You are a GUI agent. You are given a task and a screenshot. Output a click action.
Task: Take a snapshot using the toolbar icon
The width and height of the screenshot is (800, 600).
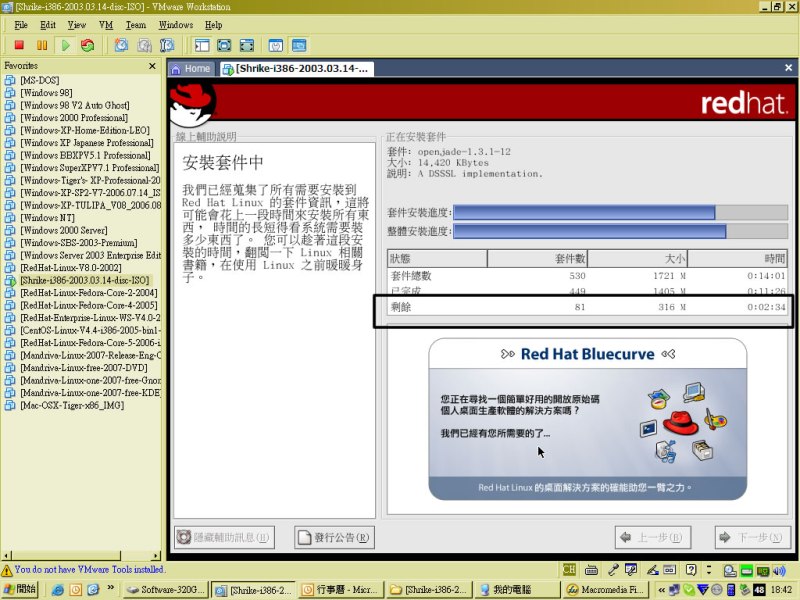121,45
